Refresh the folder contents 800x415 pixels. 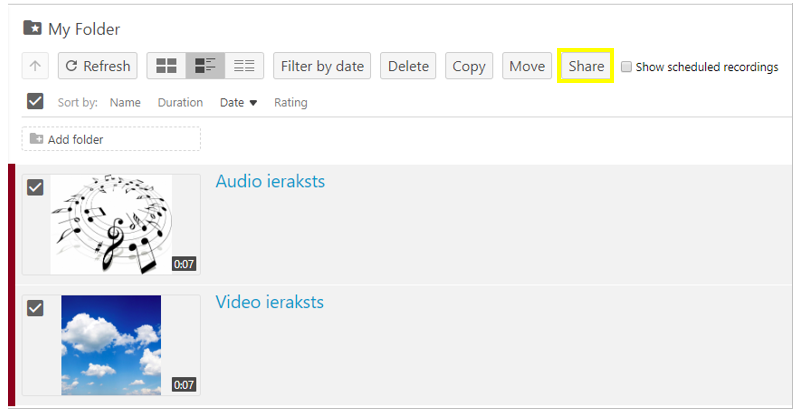click(97, 66)
